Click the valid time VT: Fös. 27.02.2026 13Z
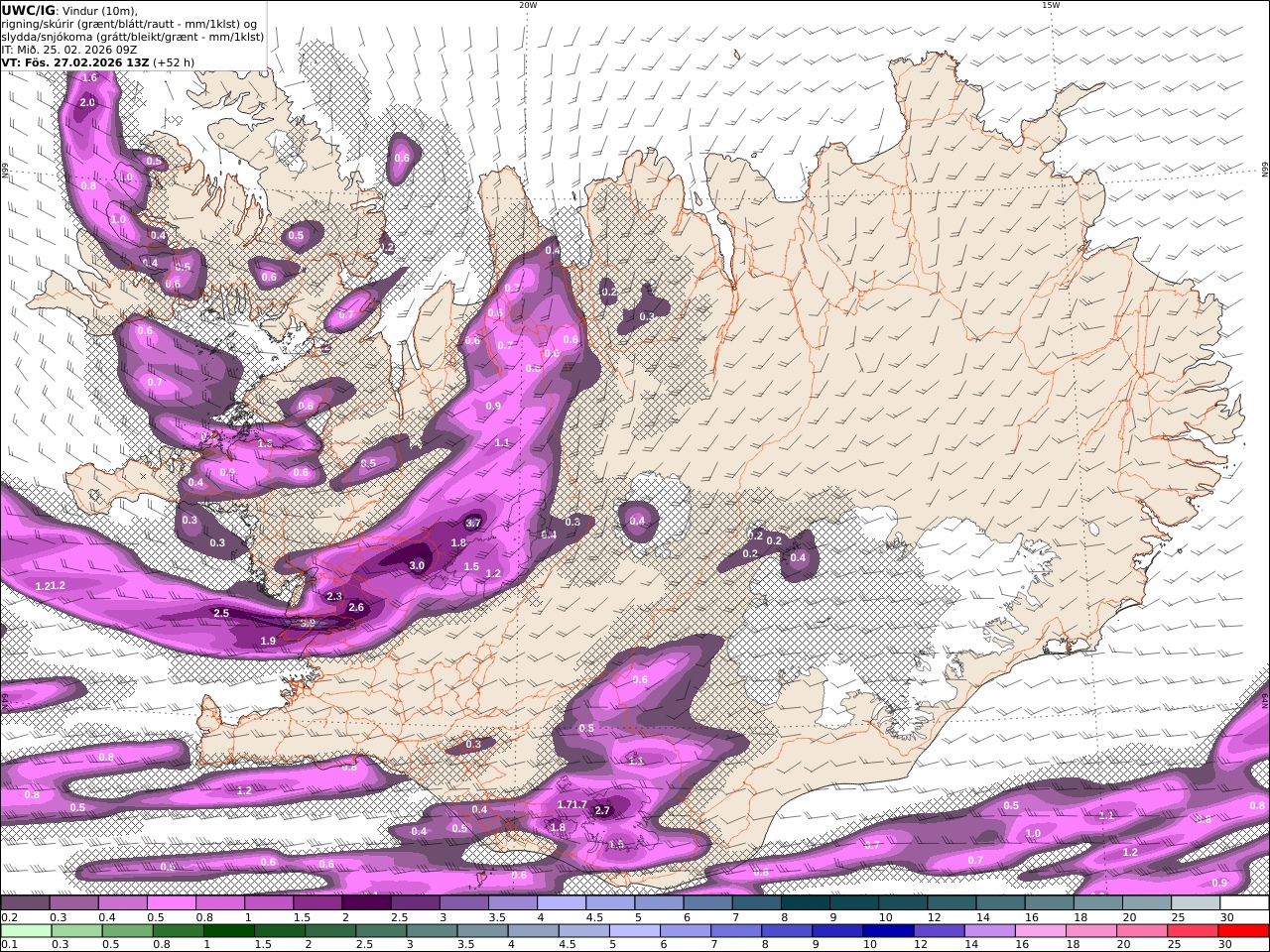1270x952 pixels. [75, 61]
